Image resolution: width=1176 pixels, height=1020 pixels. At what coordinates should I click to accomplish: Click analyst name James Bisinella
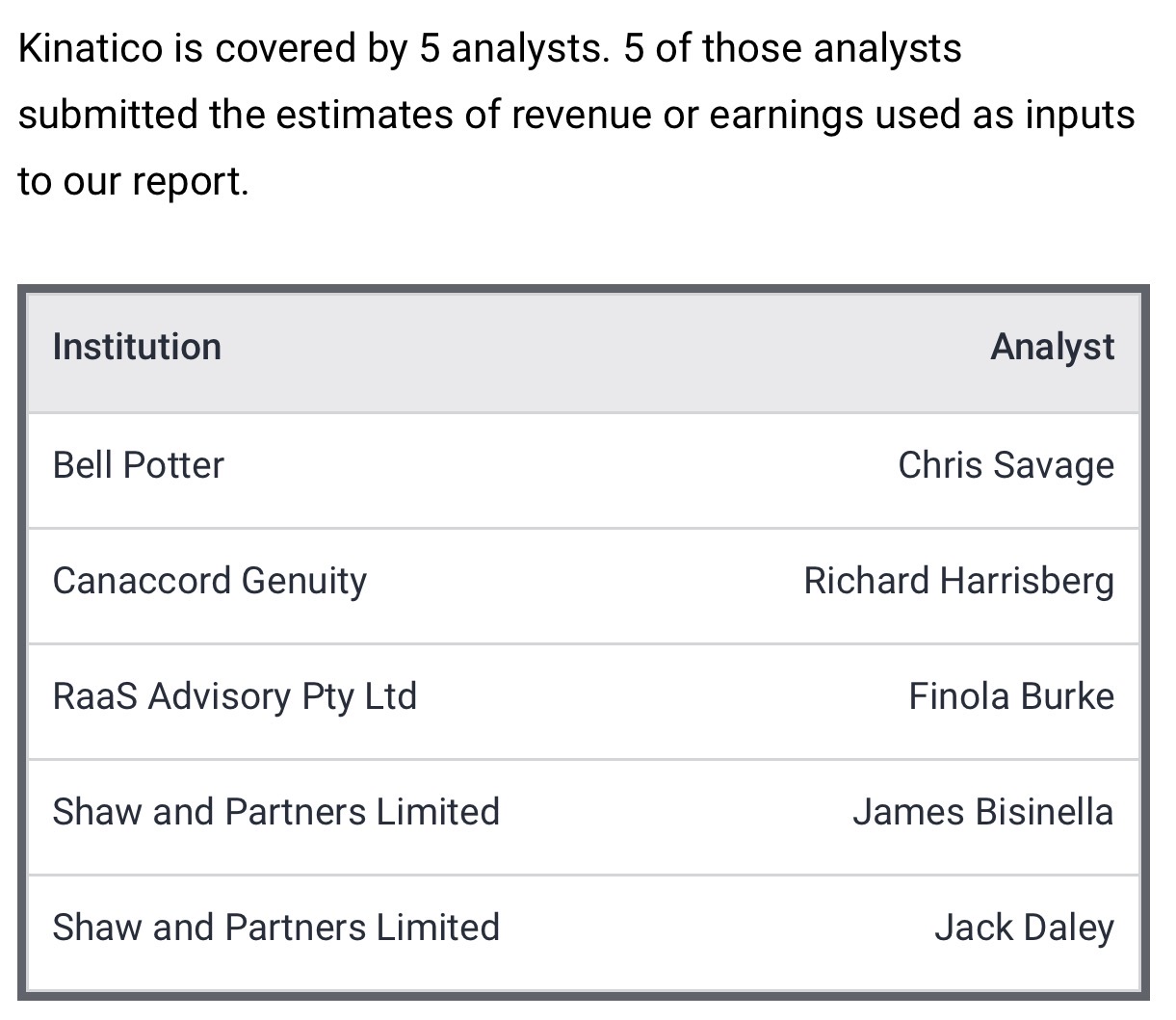(982, 812)
